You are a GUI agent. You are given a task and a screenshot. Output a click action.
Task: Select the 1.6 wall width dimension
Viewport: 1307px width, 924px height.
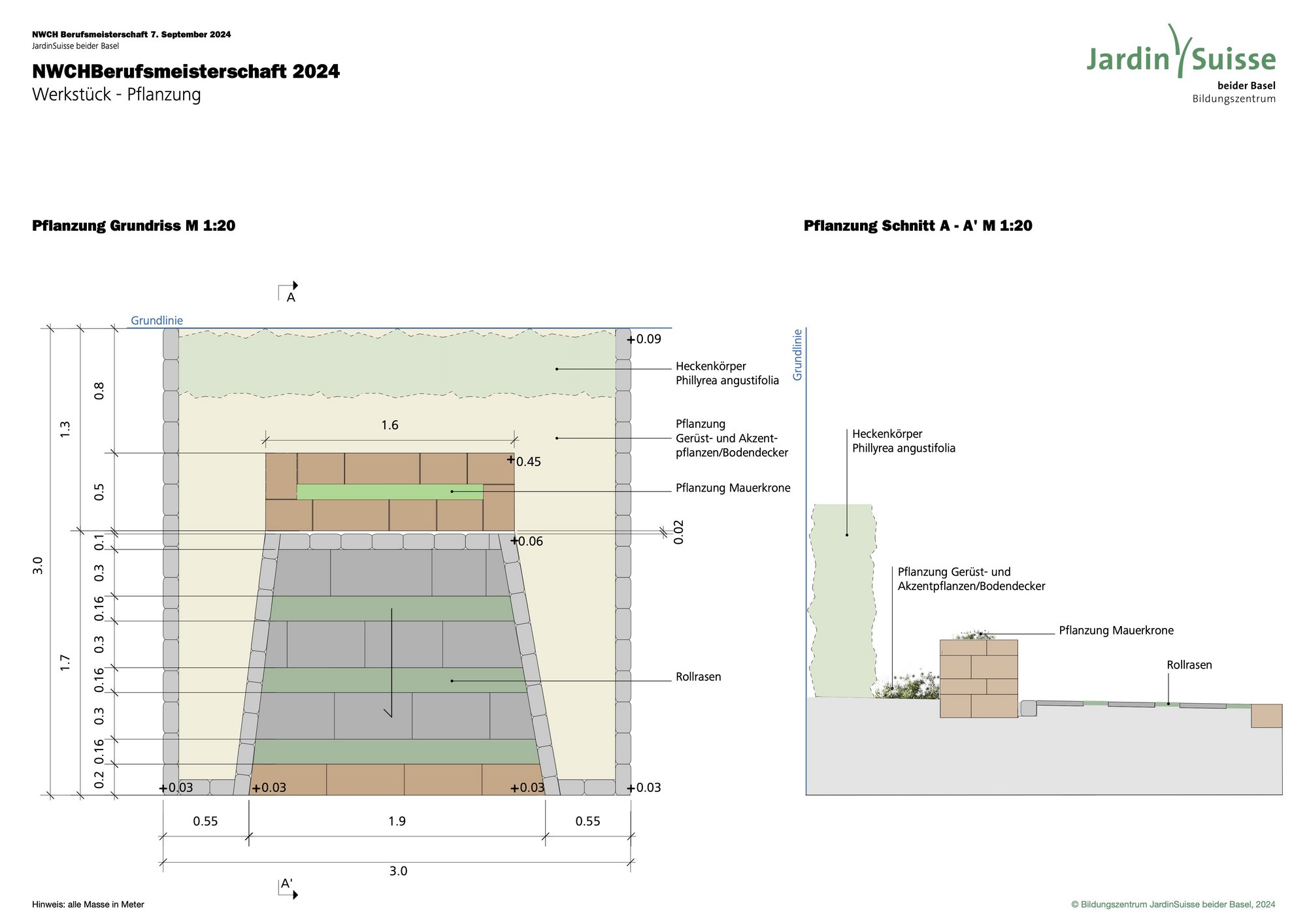click(389, 425)
